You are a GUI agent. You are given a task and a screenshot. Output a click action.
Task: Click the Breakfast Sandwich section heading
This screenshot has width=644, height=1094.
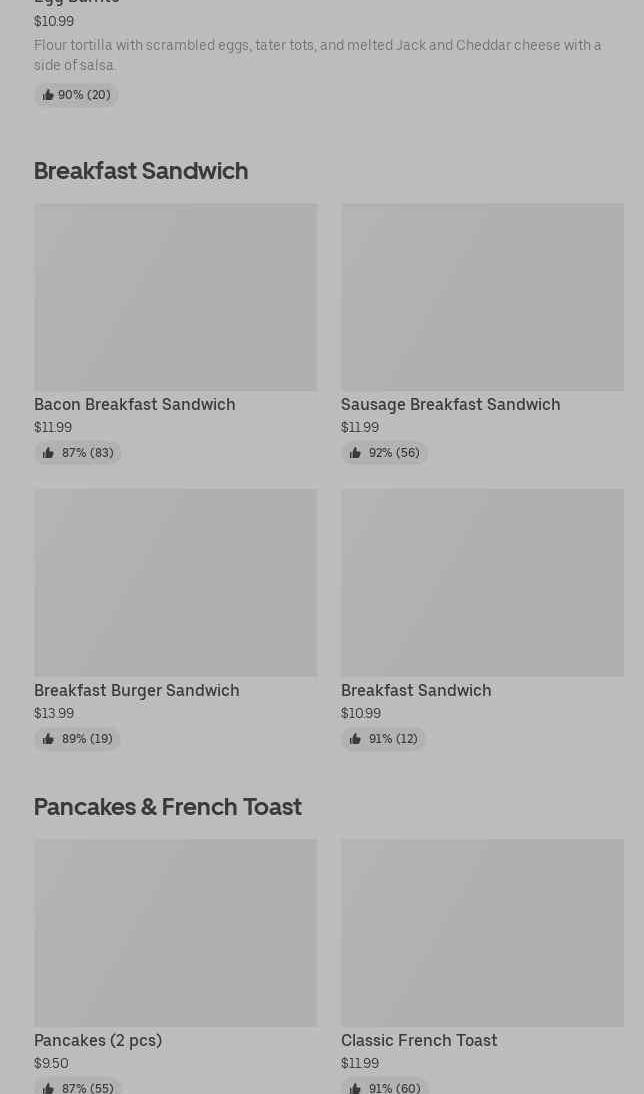(141, 171)
